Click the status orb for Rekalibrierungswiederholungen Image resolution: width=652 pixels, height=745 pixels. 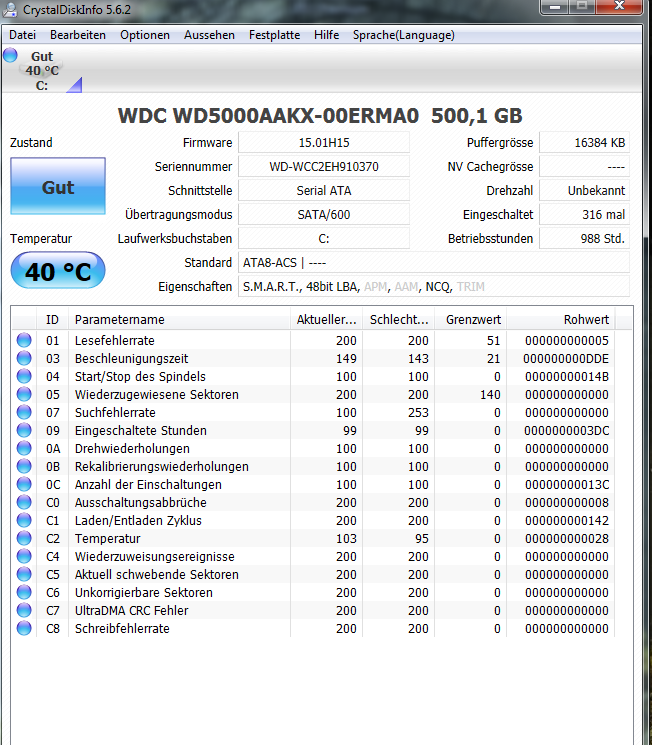pyautogui.click(x=24, y=467)
